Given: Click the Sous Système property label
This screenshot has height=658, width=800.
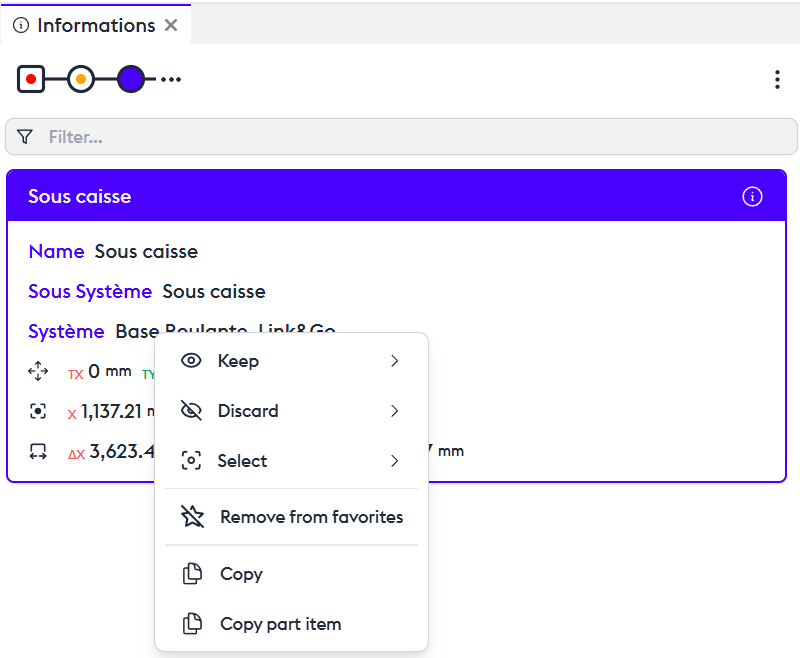Looking at the screenshot, I should click(90, 292).
